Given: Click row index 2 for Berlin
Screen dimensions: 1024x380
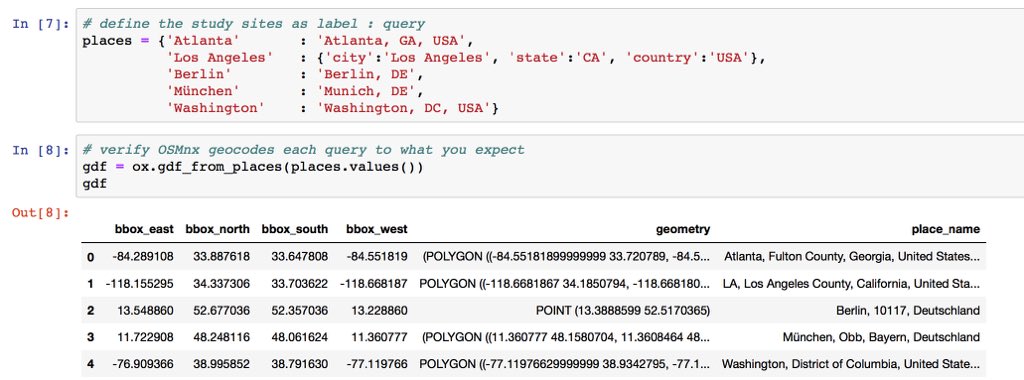Looking at the screenshot, I should coord(91,311).
